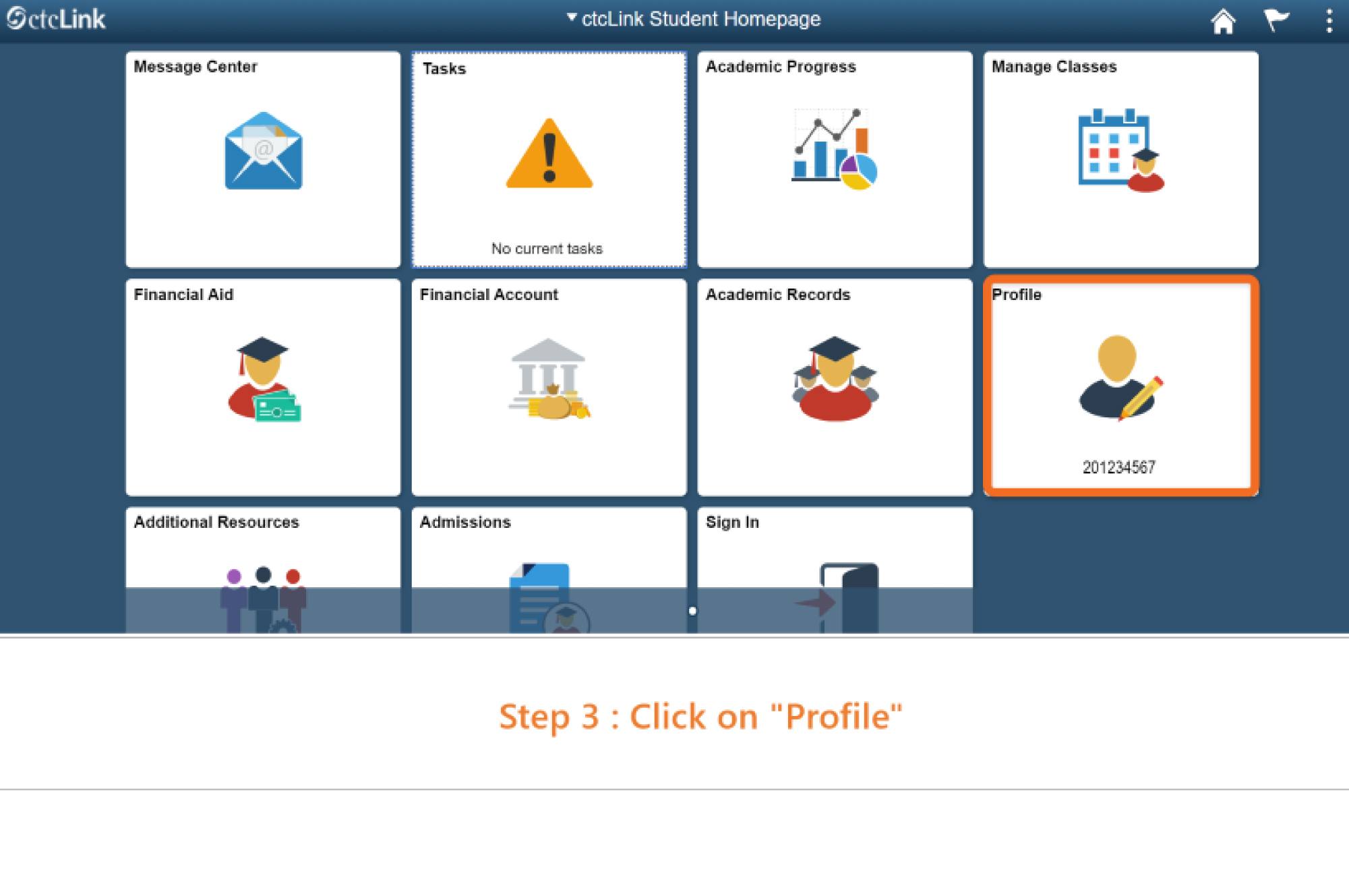This screenshot has width=1349, height=896.
Task: Click the Tasks tile title
Action: [x=444, y=69]
